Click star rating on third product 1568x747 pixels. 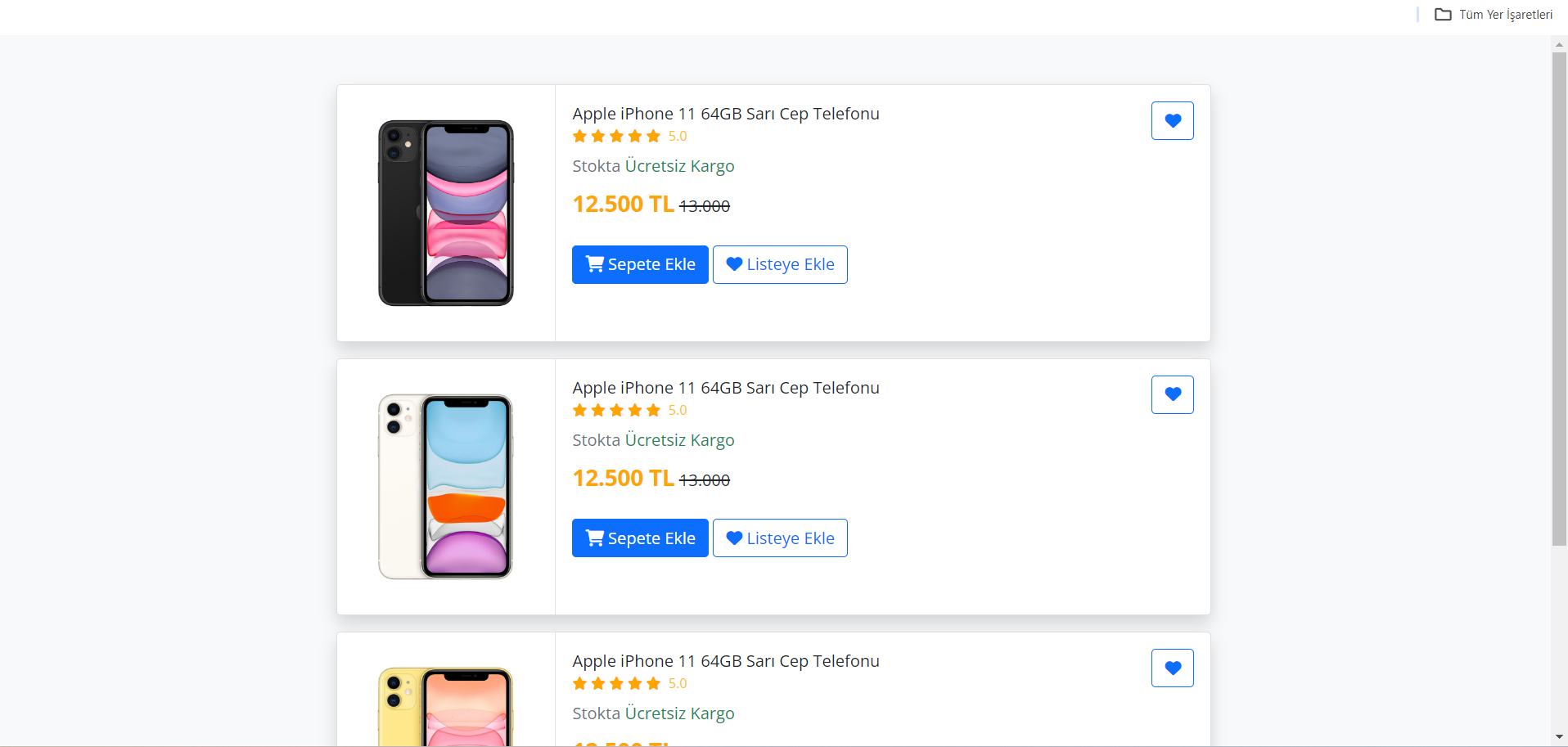[616, 684]
